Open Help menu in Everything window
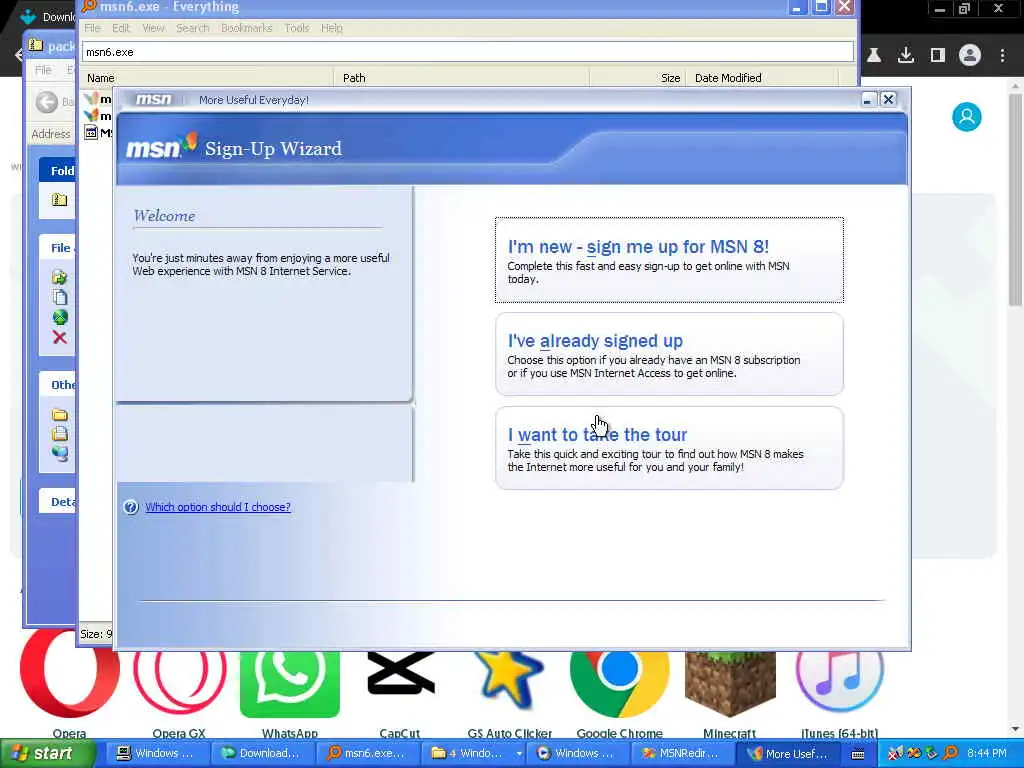Image resolution: width=1024 pixels, height=768 pixels. (x=332, y=28)
